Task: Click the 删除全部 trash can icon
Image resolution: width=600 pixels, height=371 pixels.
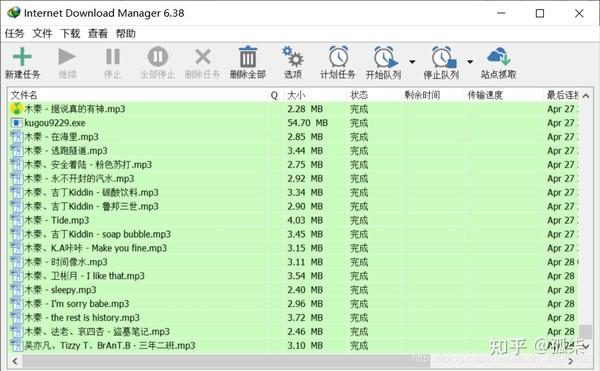Action: click(248, 57)
